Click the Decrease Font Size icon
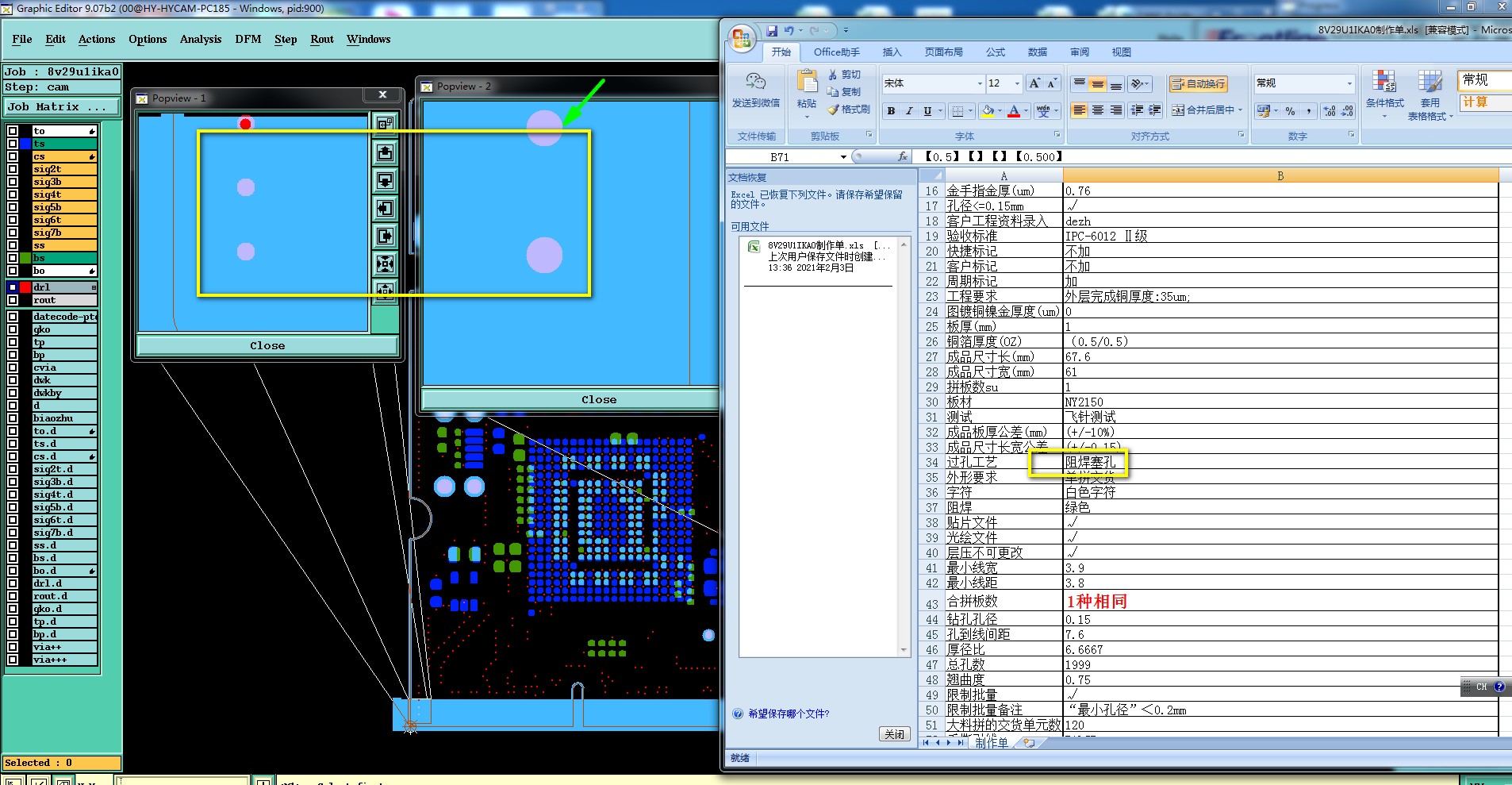 [1052, 83]
